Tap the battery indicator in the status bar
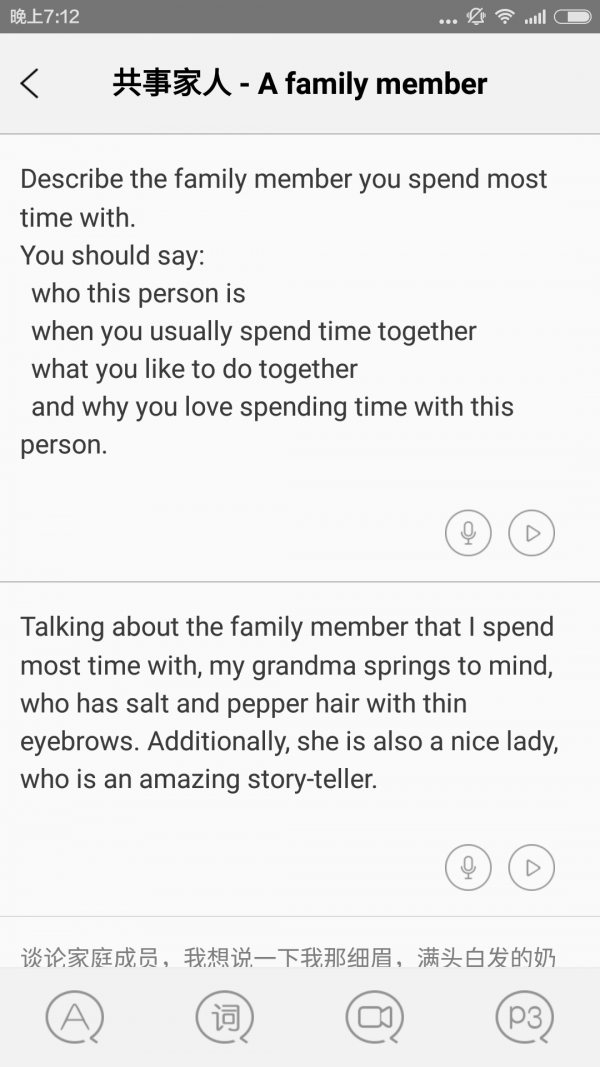600x1067 pixels. click(x=572, y=17)
